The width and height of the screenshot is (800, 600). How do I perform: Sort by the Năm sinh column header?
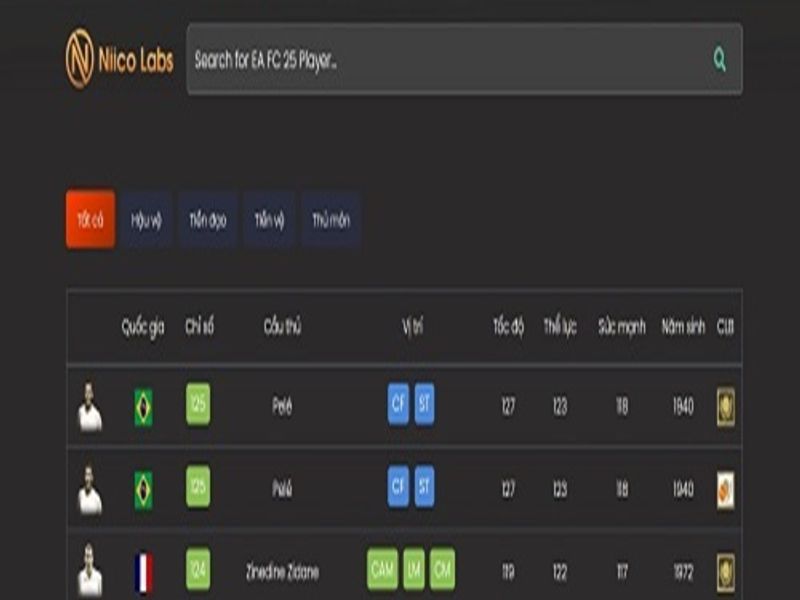coord(683,327)
